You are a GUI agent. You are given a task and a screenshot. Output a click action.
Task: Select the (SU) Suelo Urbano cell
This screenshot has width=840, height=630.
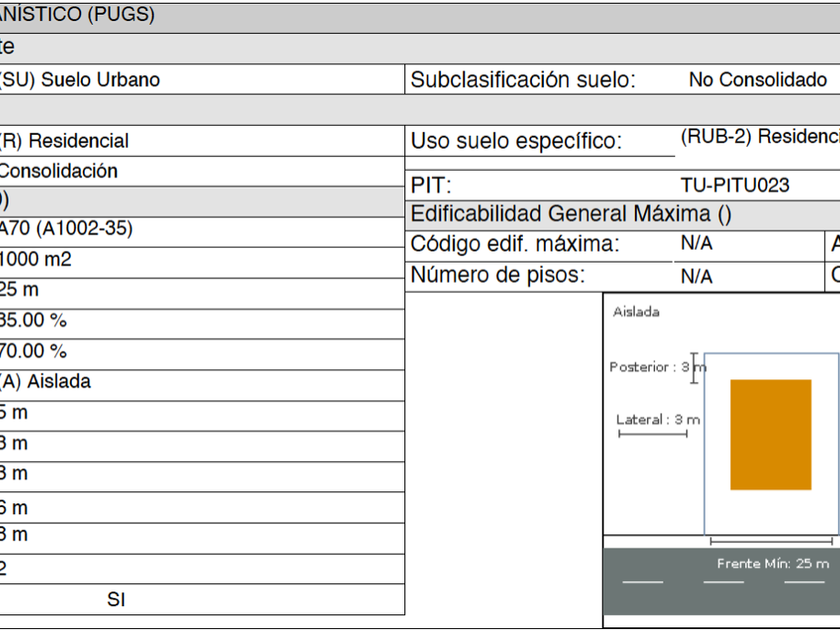click(80, 80)
